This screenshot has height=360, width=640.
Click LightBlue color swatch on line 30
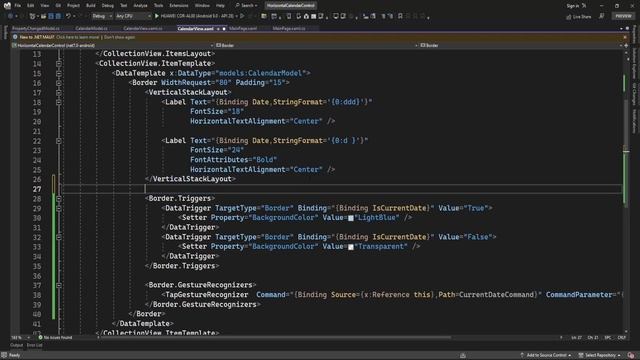351,218
